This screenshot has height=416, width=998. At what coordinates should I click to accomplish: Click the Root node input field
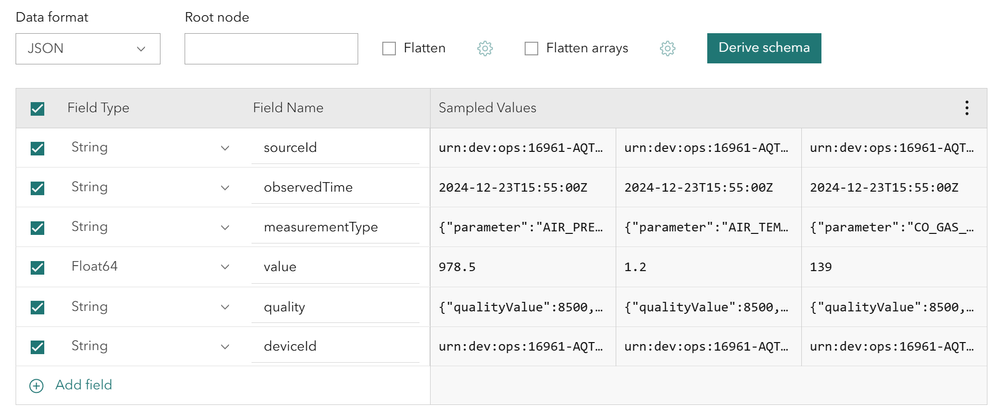[271, 48]
